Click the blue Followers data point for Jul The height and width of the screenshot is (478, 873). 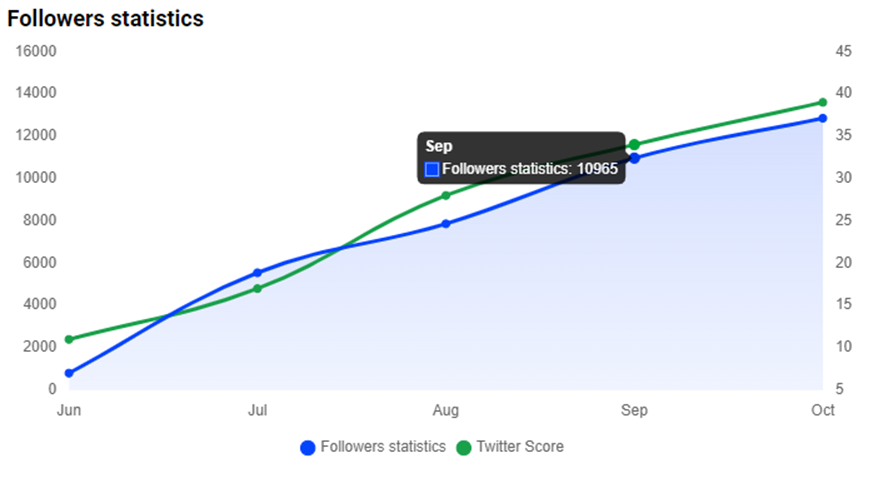[x=257, y=273]
